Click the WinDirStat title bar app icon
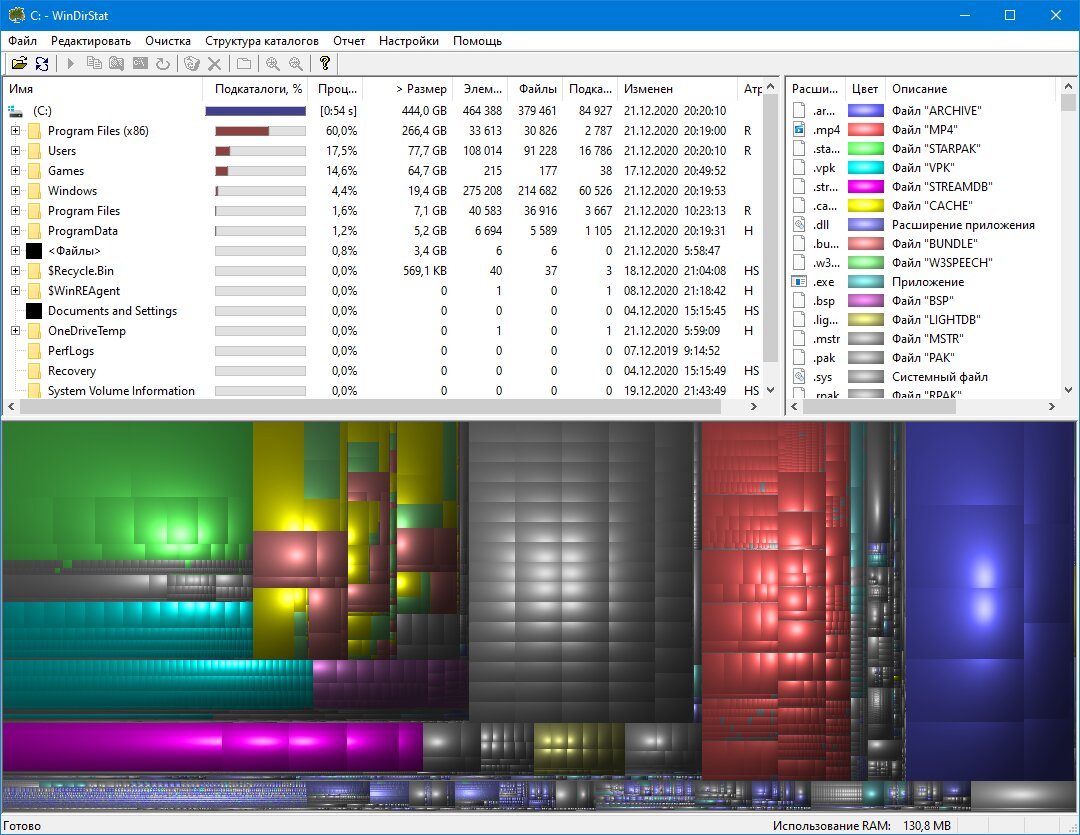This screenshot has height=835, width=1080. pos(16,15)
